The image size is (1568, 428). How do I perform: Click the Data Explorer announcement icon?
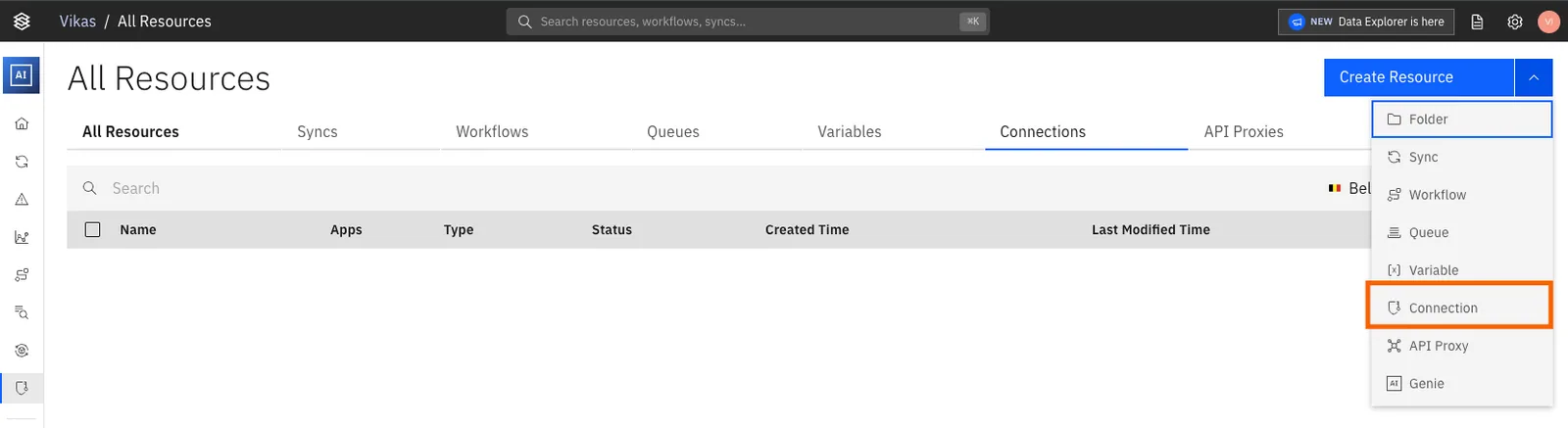pyautogui.click(x=1297, y=22)
